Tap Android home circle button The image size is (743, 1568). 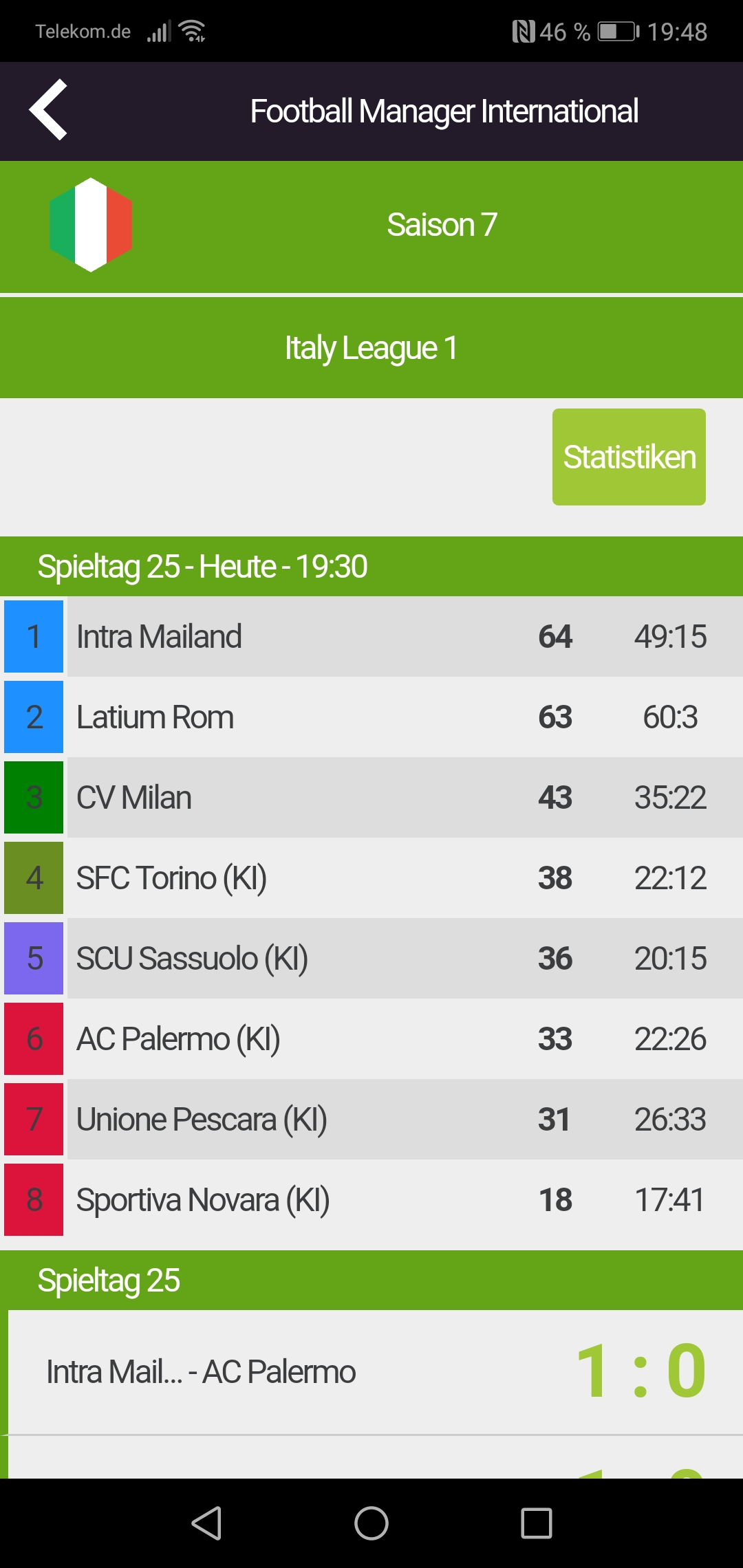coord(371,1523)
